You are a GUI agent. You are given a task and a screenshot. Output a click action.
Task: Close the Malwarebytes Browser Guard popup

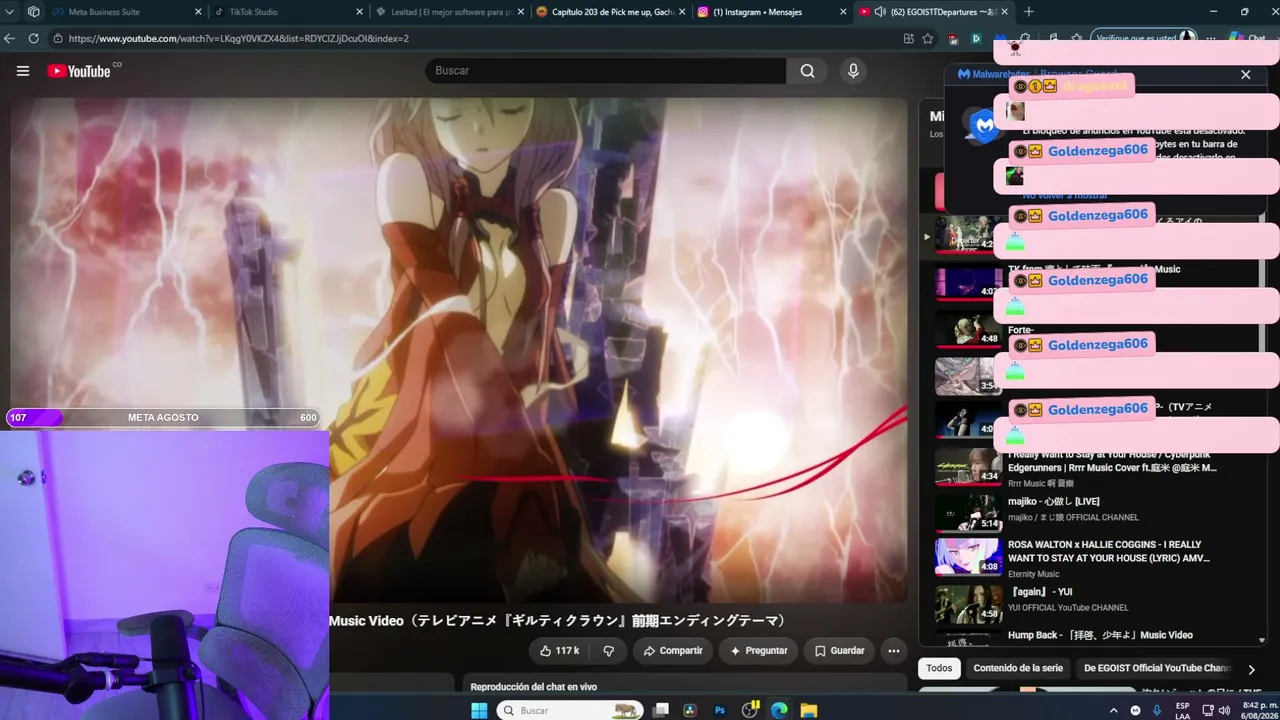pos(1245,74)
